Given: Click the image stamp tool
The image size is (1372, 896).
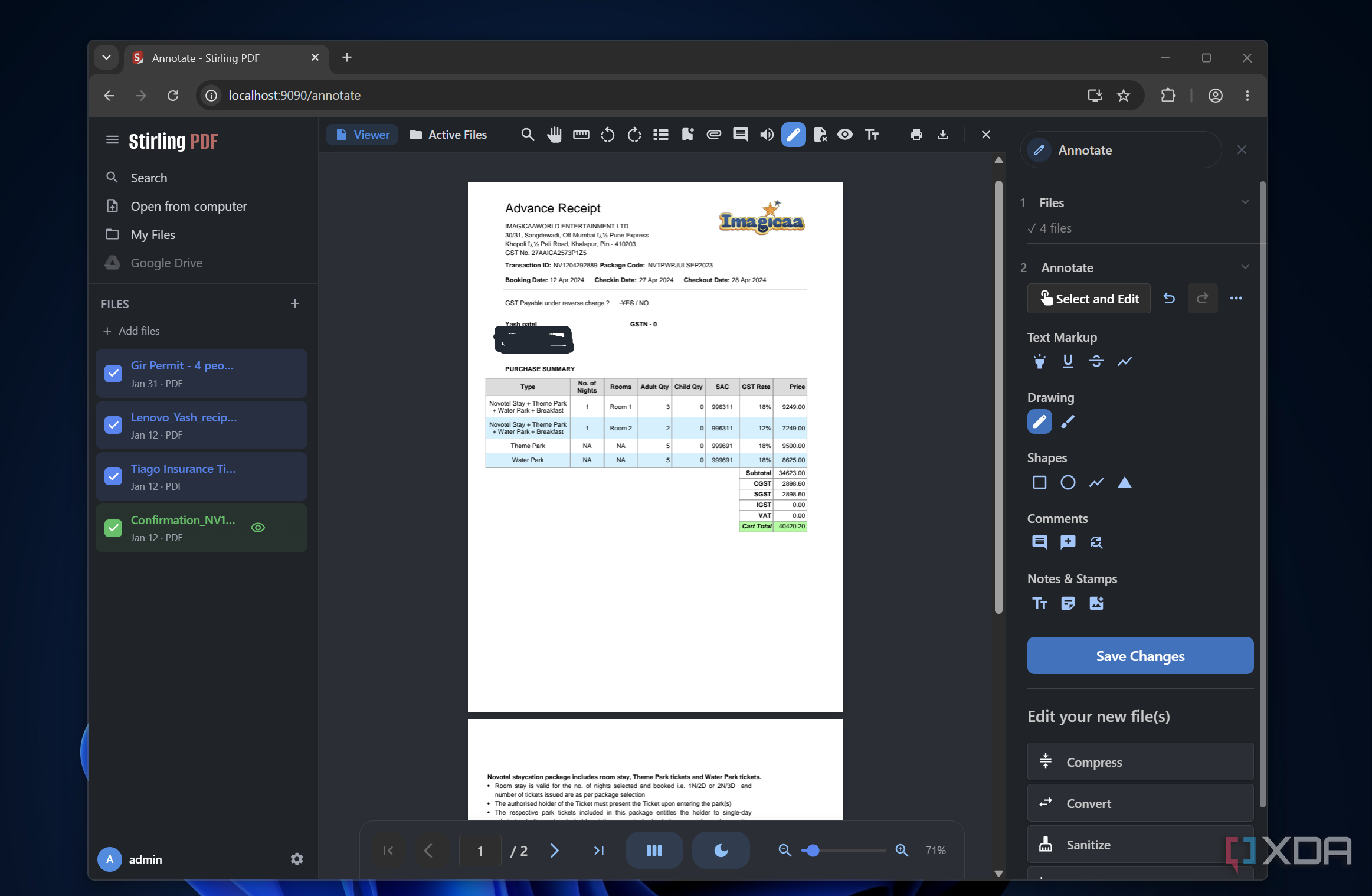Looking at the screenshot, I should tap(1096, 603).
